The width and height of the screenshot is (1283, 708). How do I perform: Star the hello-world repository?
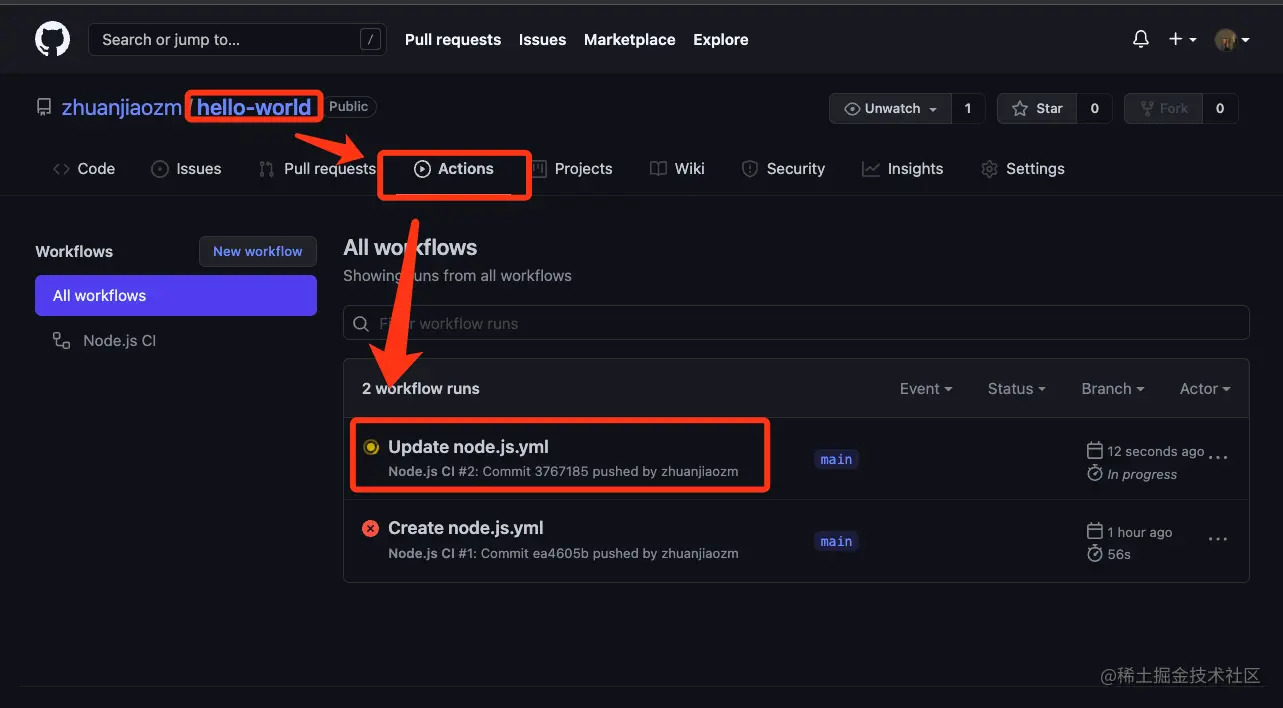(1037, 108)
